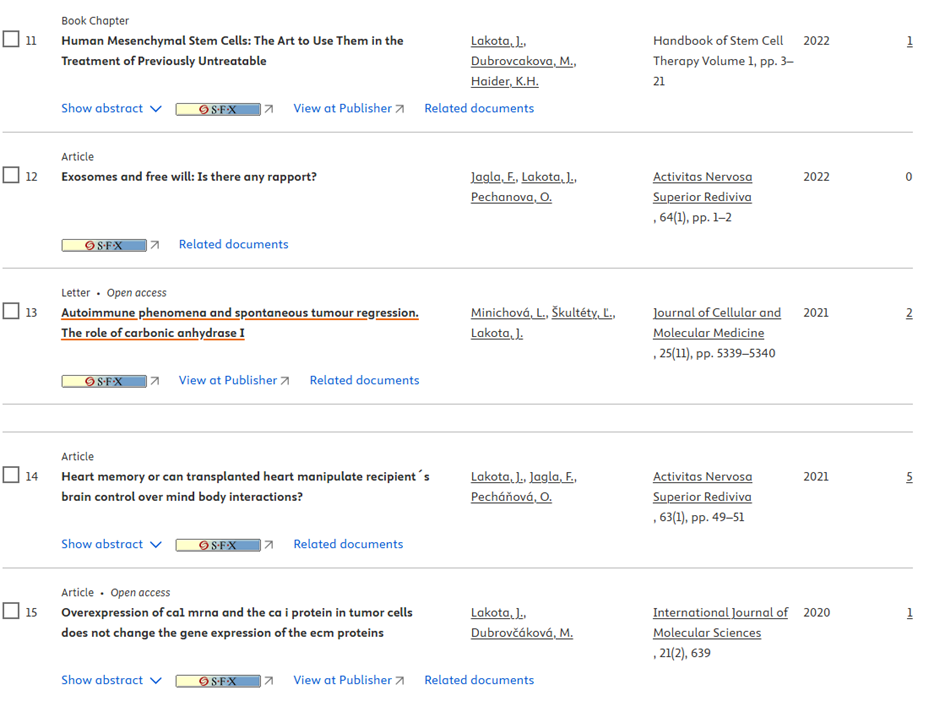Click SFX icon for result 13

click(104, 381)
